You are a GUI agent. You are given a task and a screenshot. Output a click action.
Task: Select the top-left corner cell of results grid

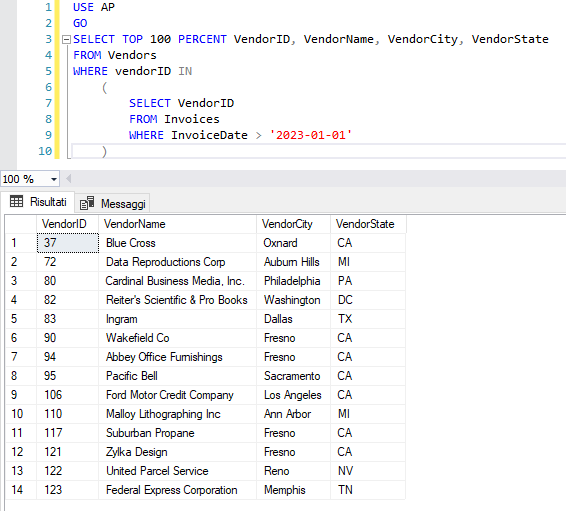21,224
